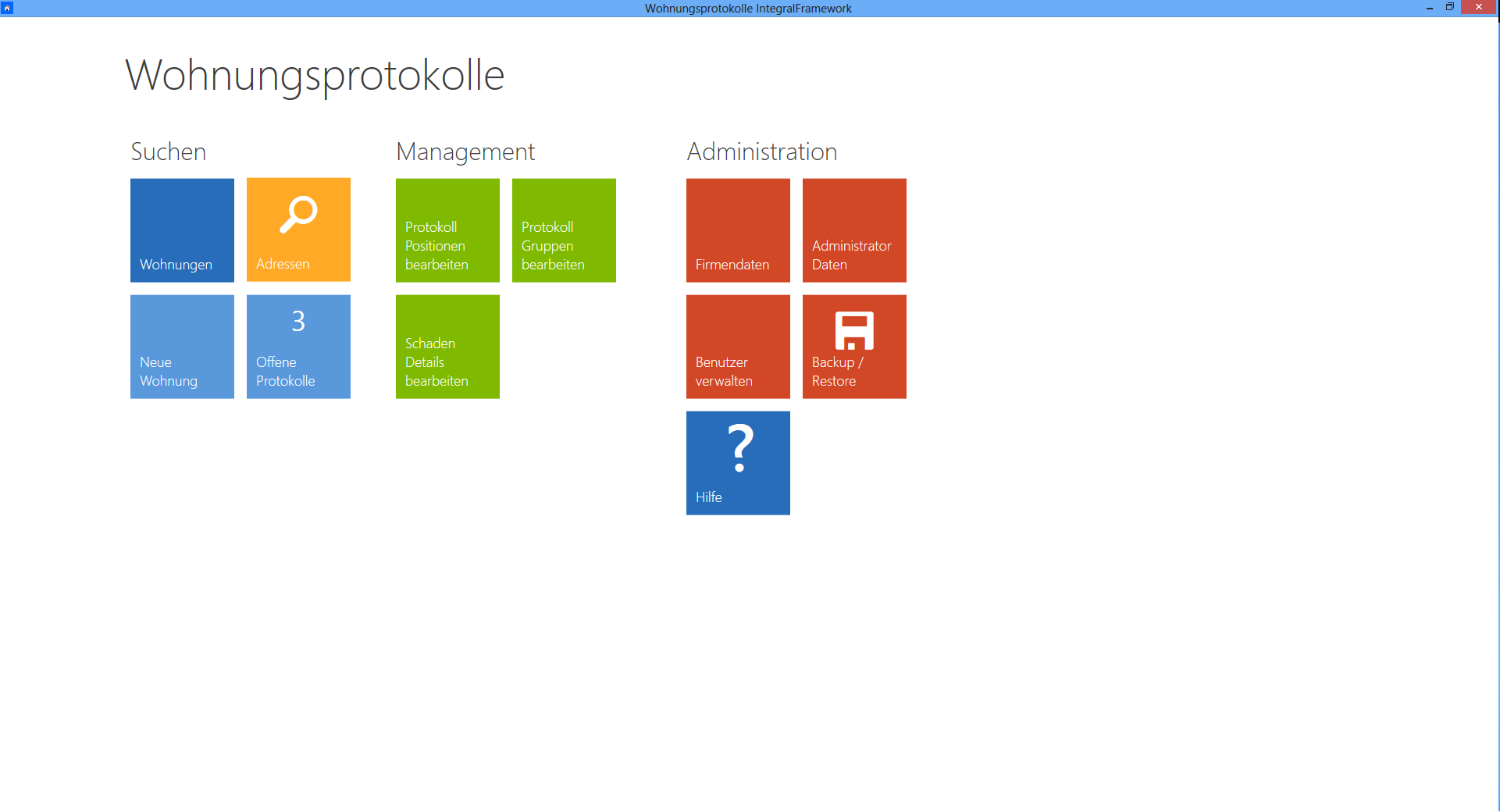
Task: Open the Firmendaten tile
Action: point(738,230)
